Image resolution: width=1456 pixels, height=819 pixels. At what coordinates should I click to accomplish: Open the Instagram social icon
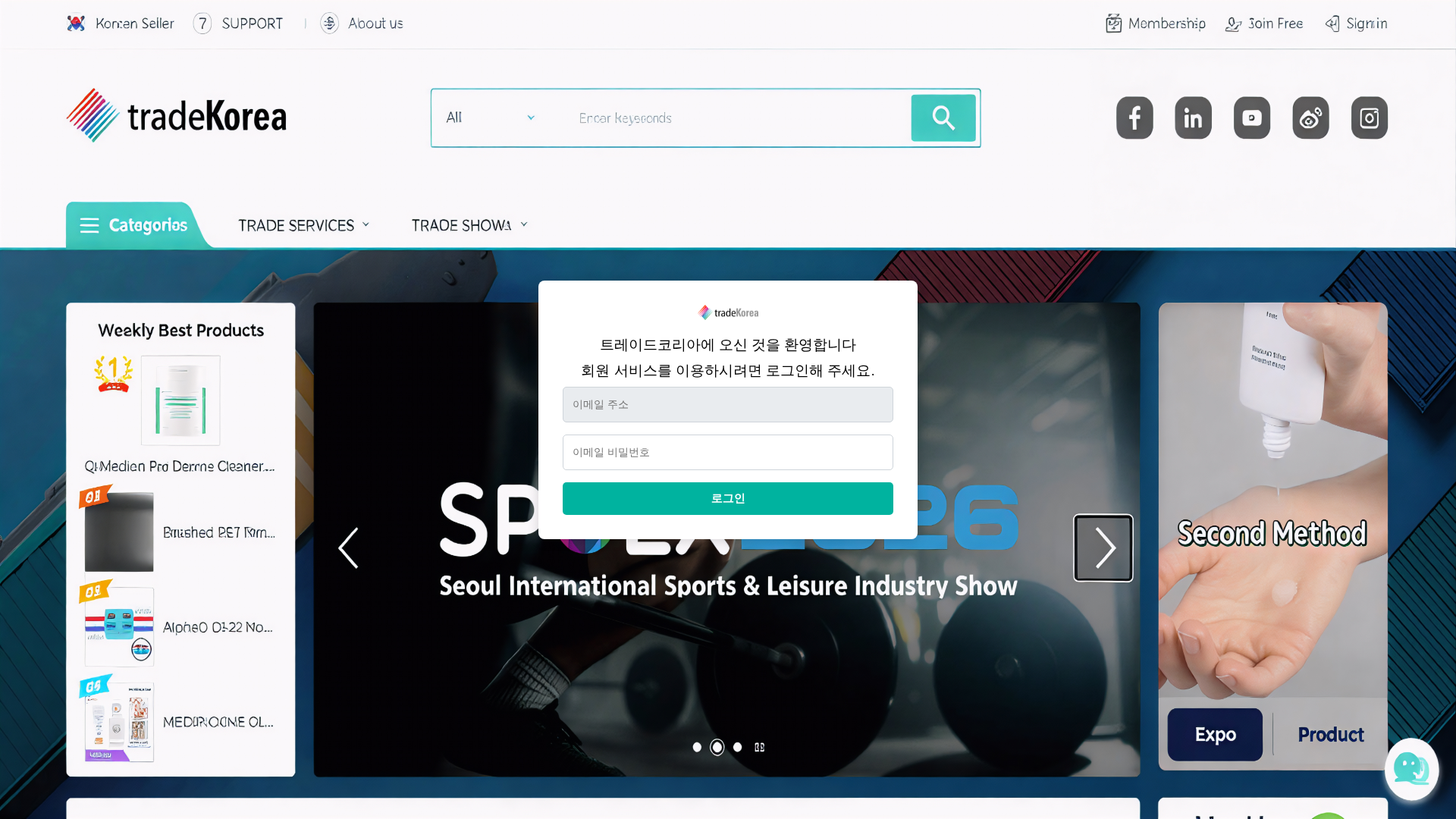(1370, 118)
